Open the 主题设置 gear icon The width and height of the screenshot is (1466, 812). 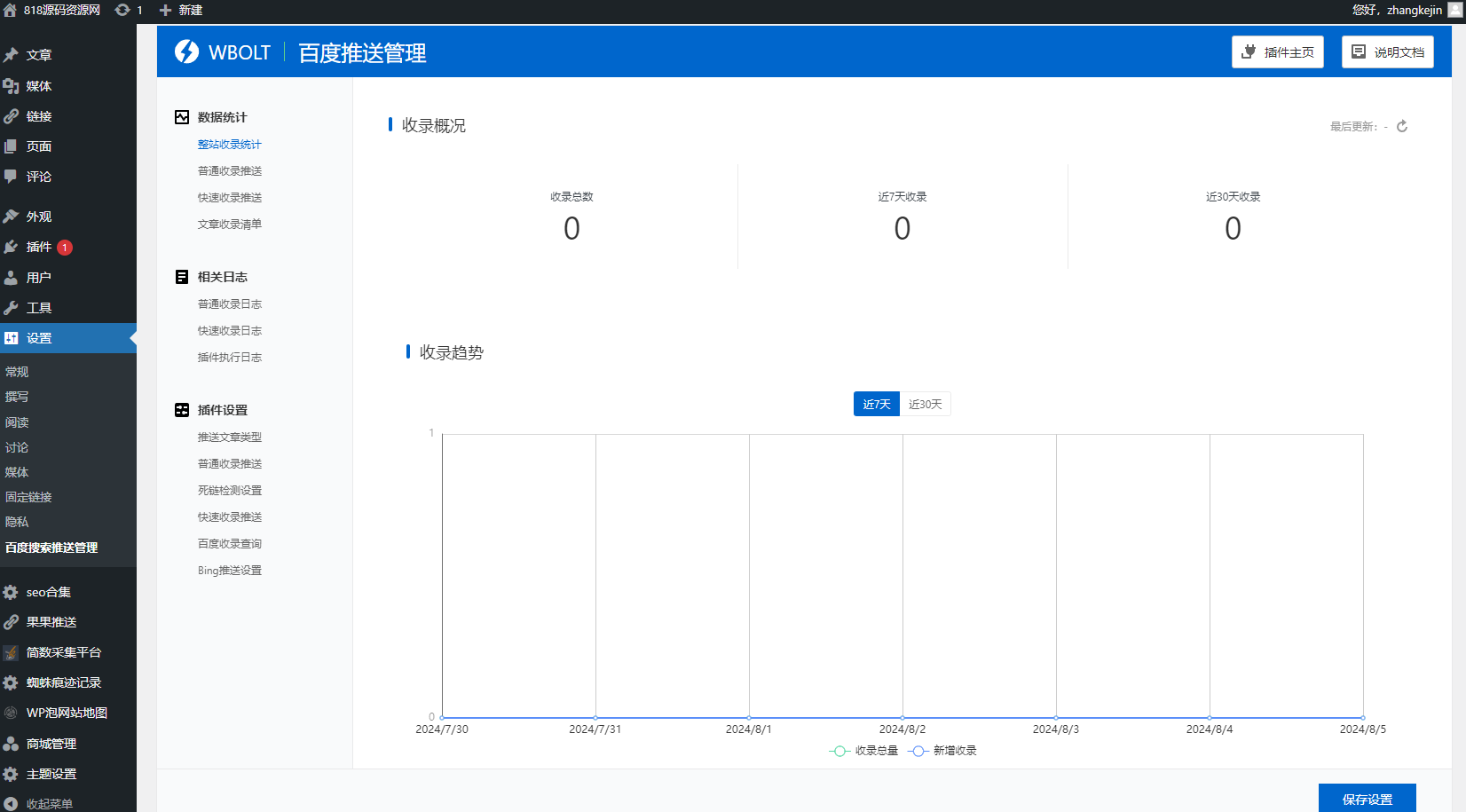(x=11, y=774)
